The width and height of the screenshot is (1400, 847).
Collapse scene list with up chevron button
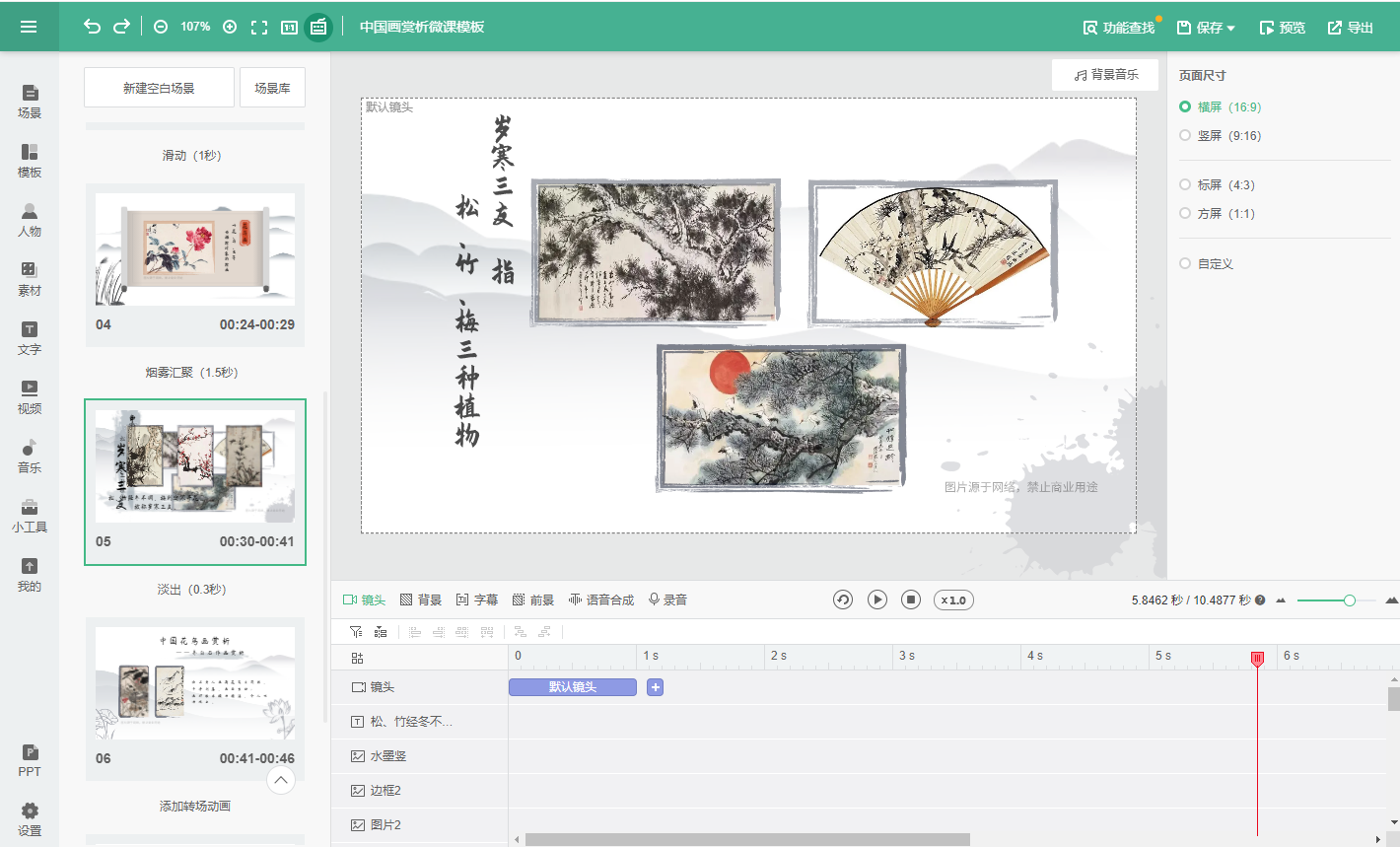pyautogui.click(x=281, y=780)
